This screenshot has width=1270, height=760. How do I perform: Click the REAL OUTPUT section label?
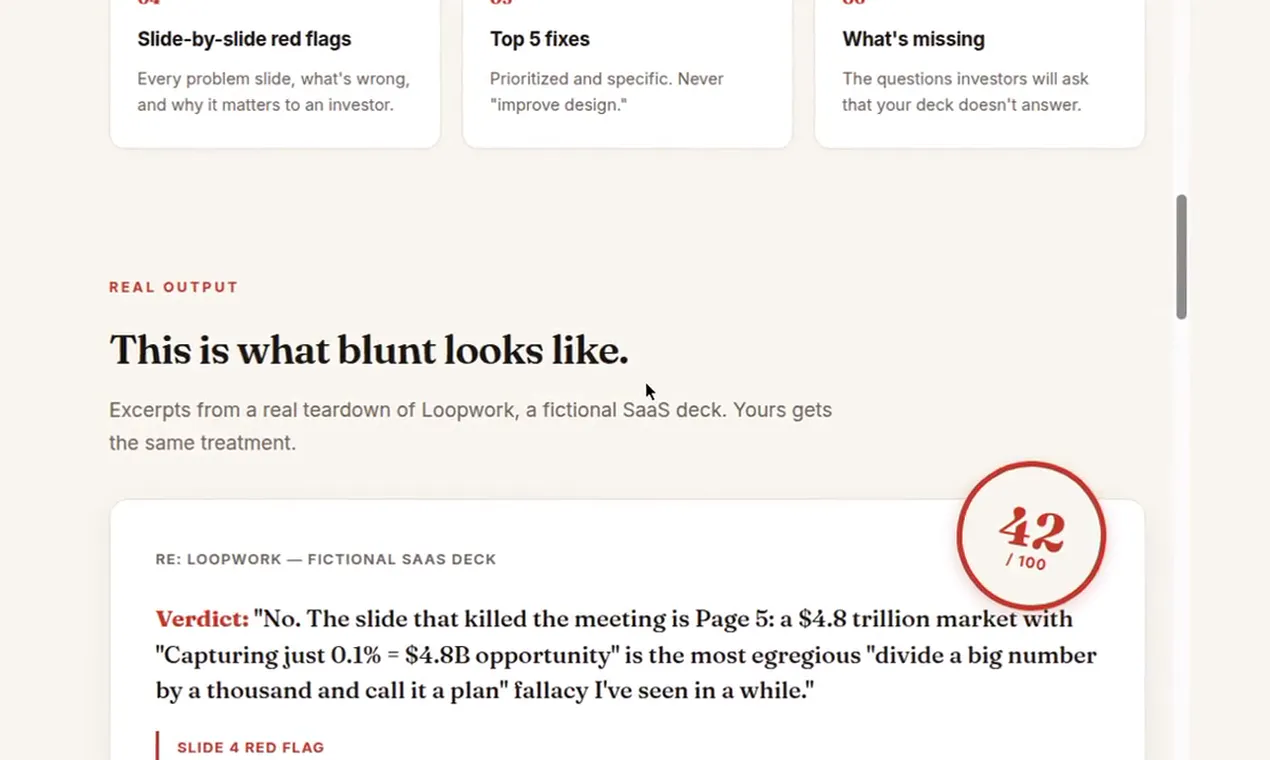pos(174,287)
